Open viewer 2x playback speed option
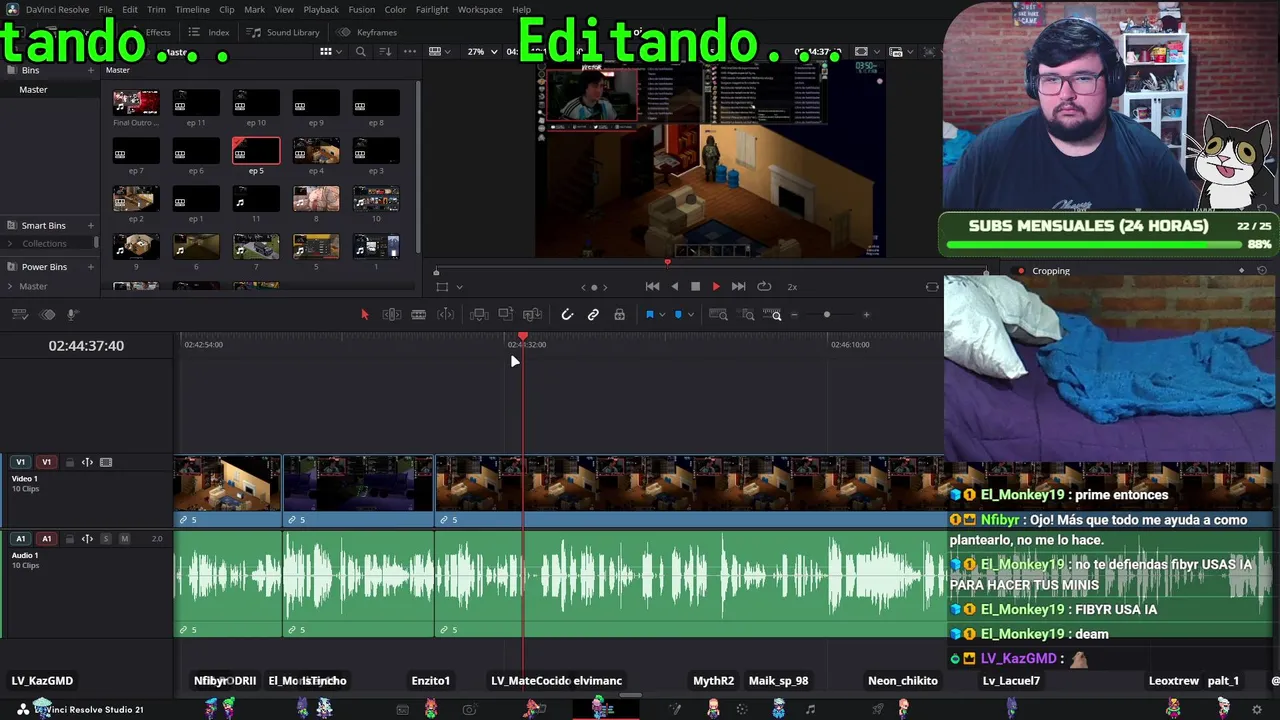The image size is (1280, 720). [x=792, y=287]
